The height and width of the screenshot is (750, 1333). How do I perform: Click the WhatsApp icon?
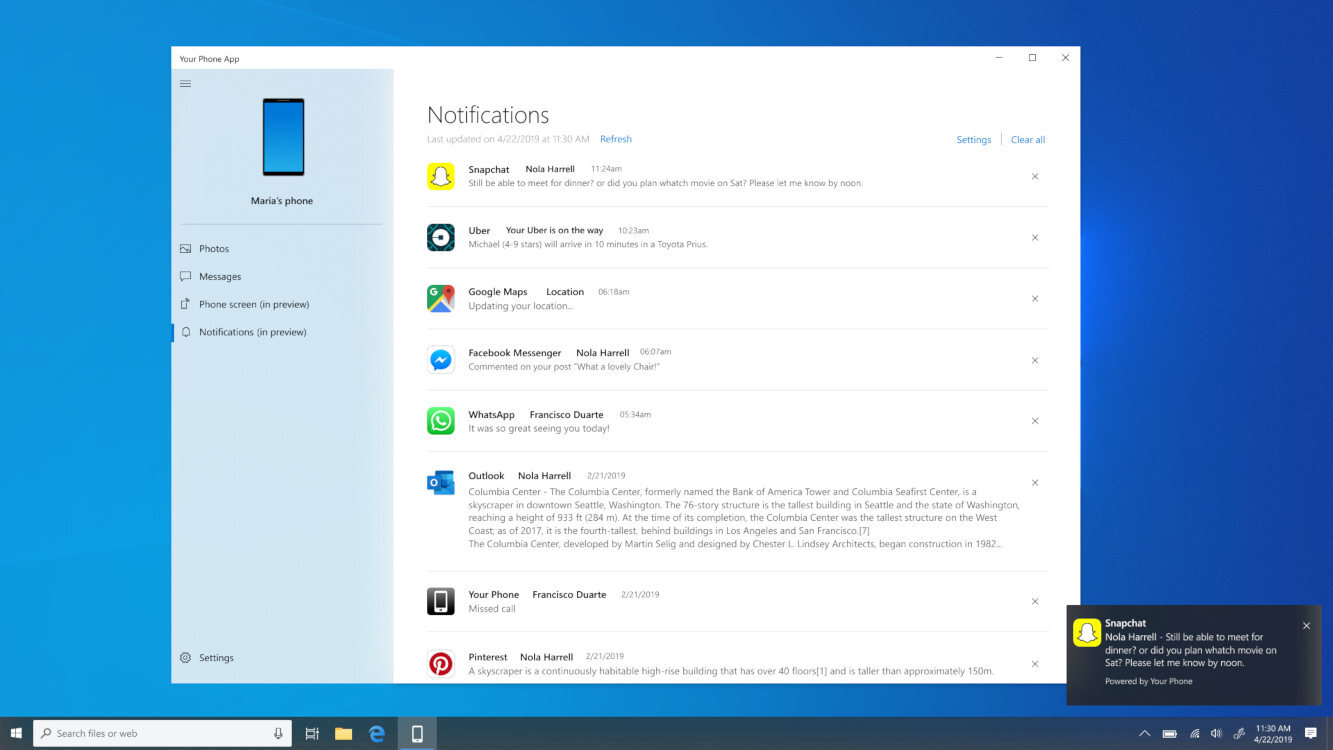pyautogui.click(x=440, y=421)
